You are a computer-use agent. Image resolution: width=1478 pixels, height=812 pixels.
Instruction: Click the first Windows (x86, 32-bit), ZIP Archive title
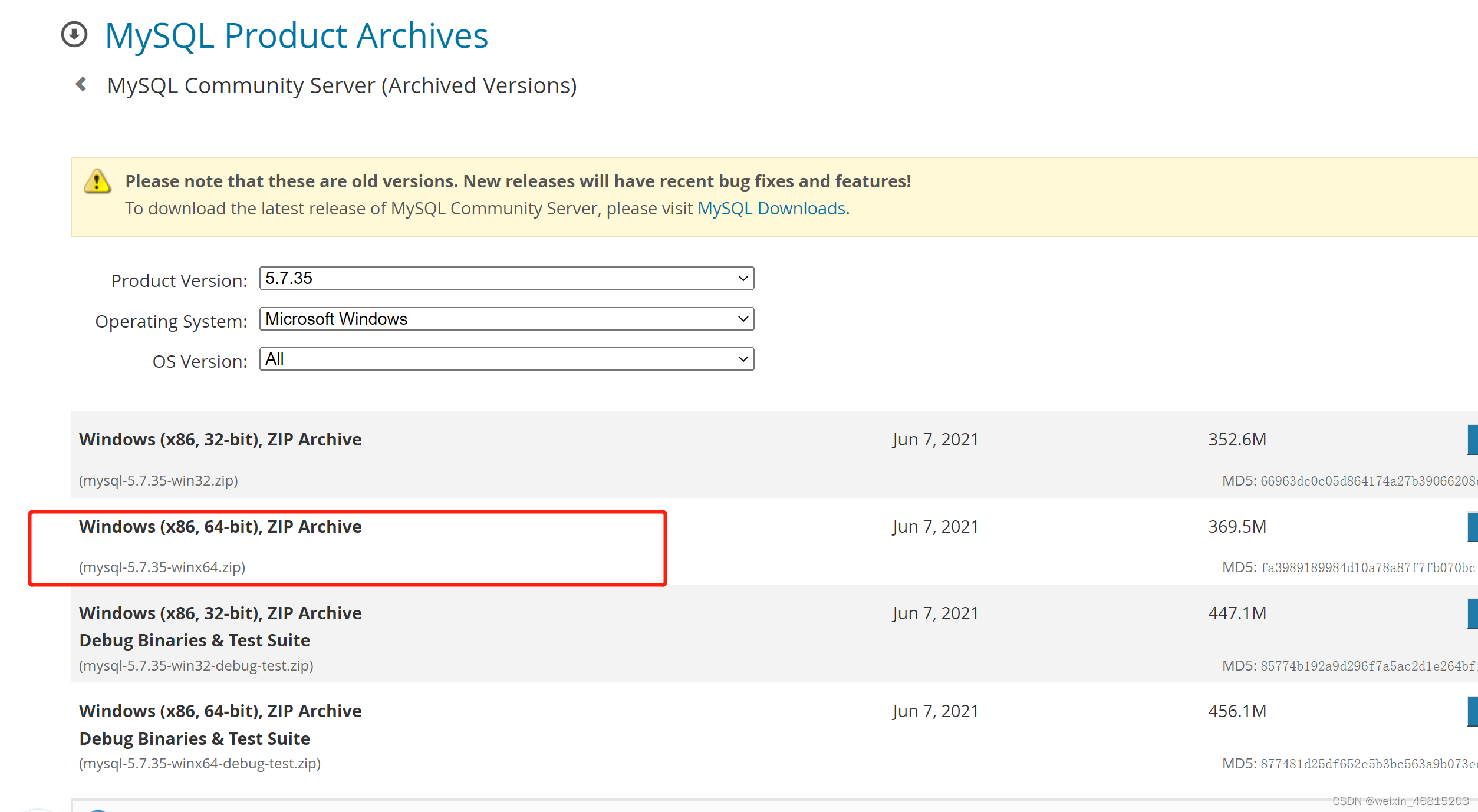[x=220, y=440]
